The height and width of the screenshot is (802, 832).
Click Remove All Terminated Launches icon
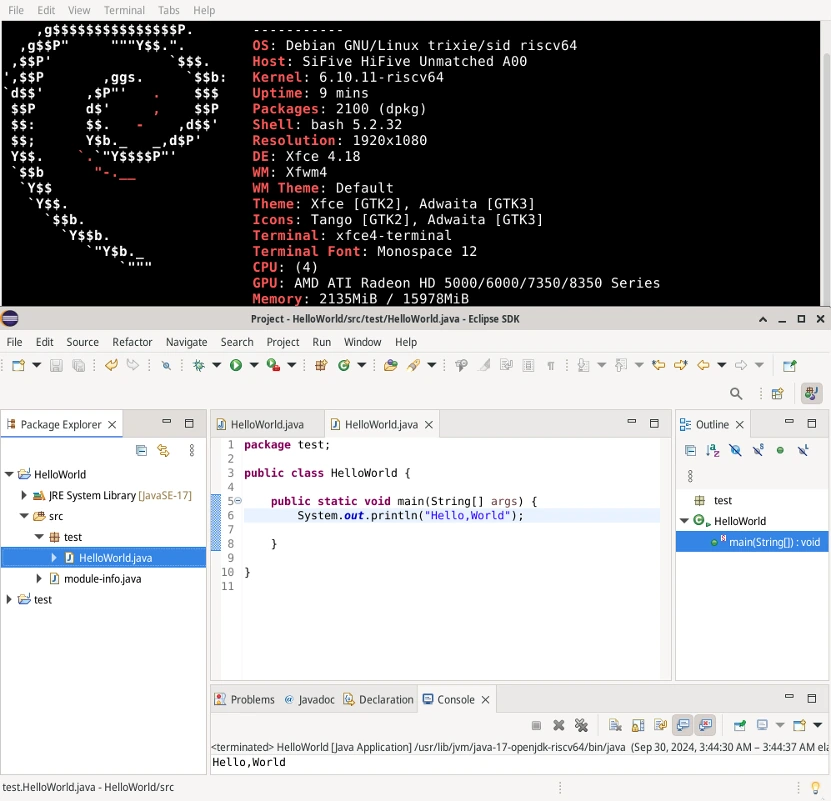coord(582,726)
